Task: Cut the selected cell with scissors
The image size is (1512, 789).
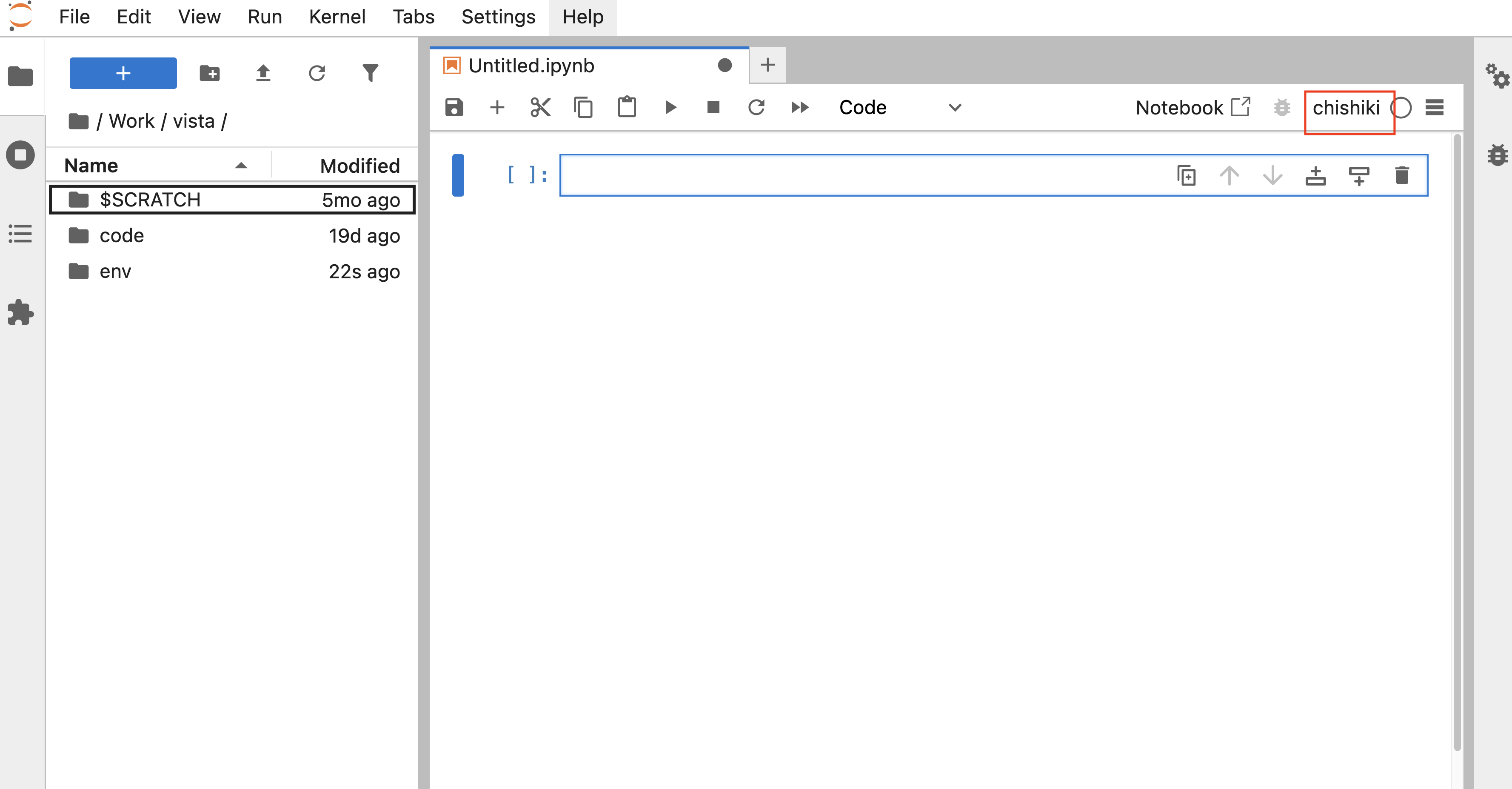Action: (540, 107)
